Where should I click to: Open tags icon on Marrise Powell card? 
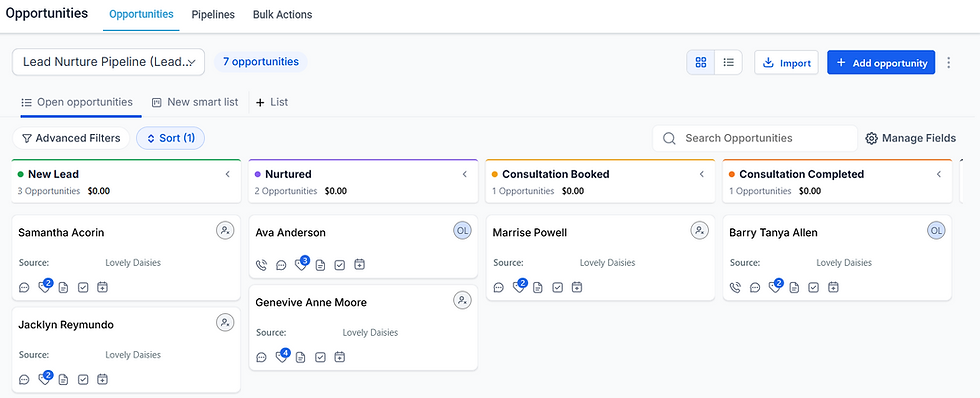pos(519,287)
